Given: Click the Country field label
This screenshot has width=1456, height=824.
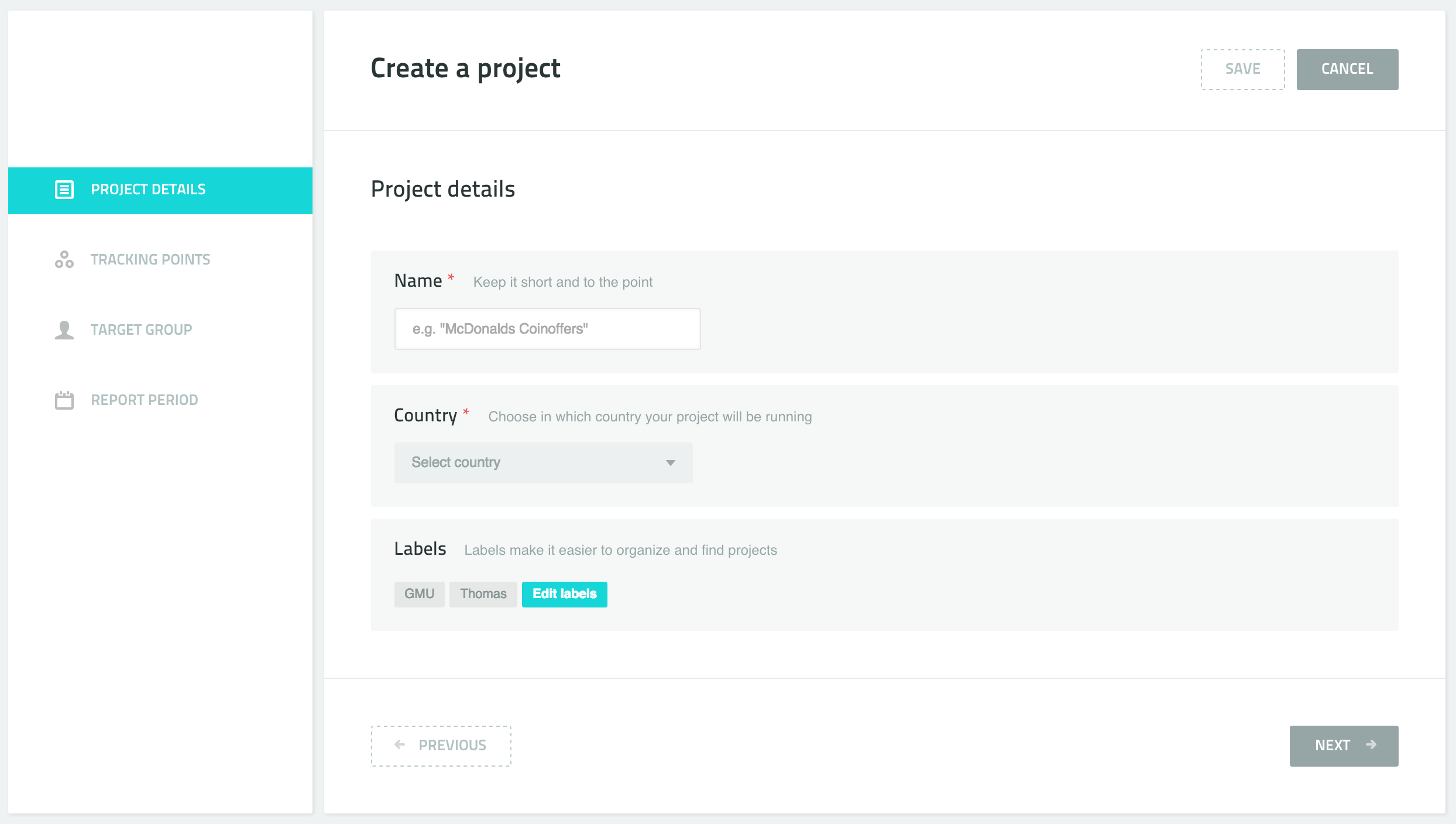Looking at the screenshot, I should (425, 416).
